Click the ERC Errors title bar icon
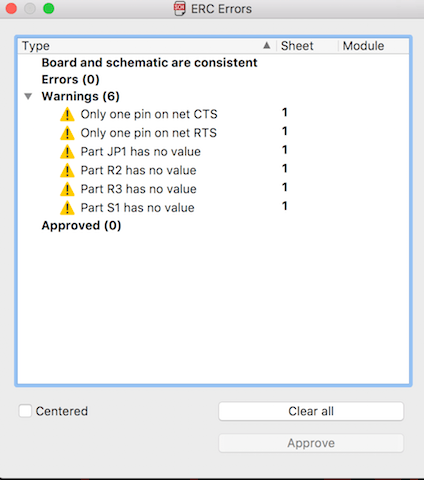Image resolution: width=424 pixels, height=480 pixels. click(179, 9)
